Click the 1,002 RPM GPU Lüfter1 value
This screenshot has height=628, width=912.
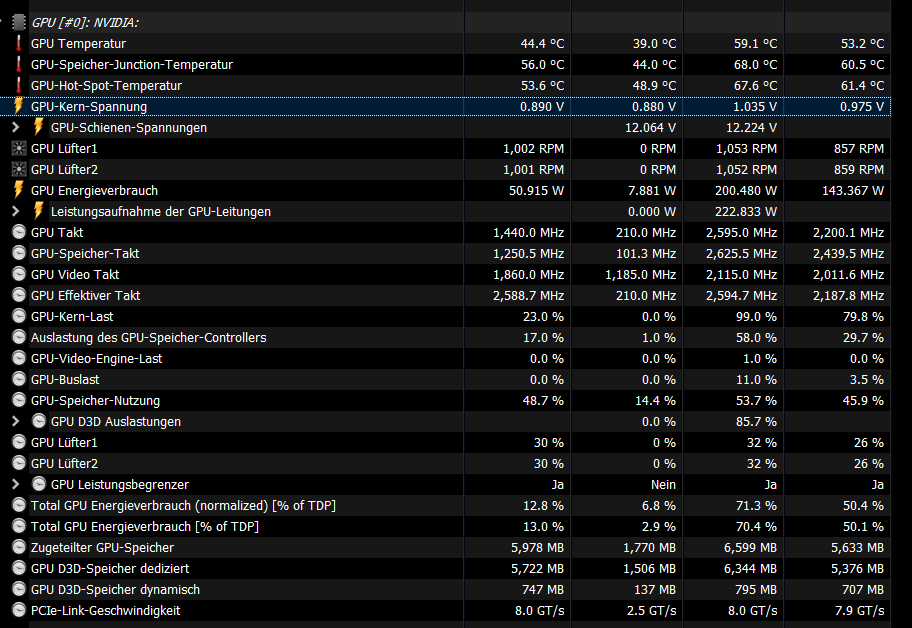[x=533, y=148]
